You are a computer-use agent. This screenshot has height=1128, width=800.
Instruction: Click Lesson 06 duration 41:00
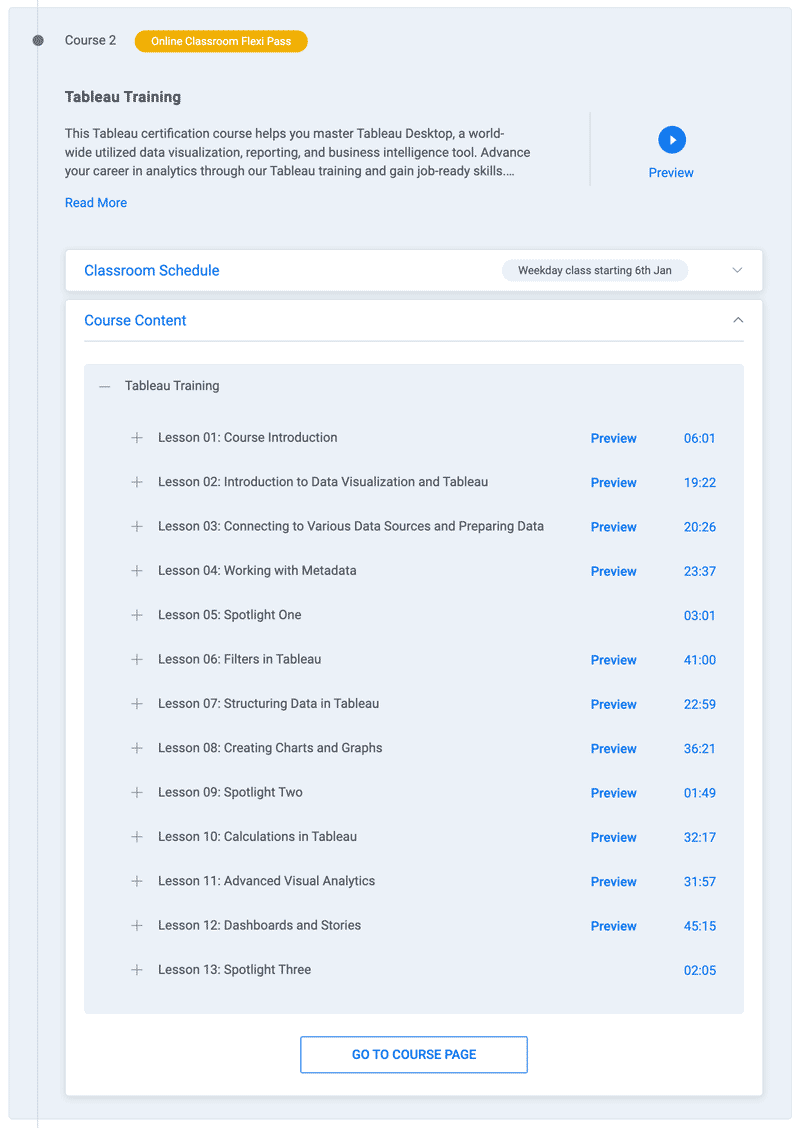pyautogui.click(x=699, y=660)
